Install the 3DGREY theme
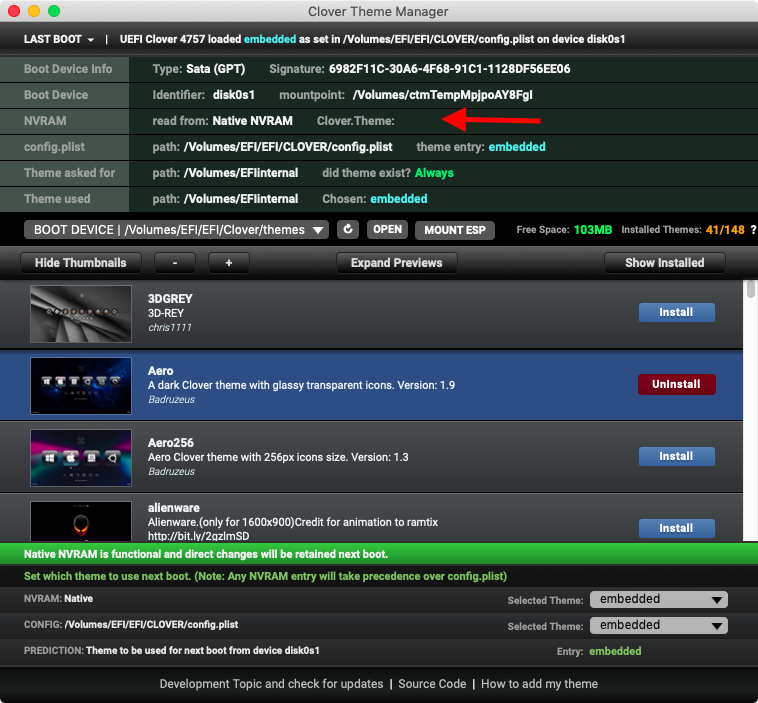Screen dimensions: 758x703 point(677,312)
